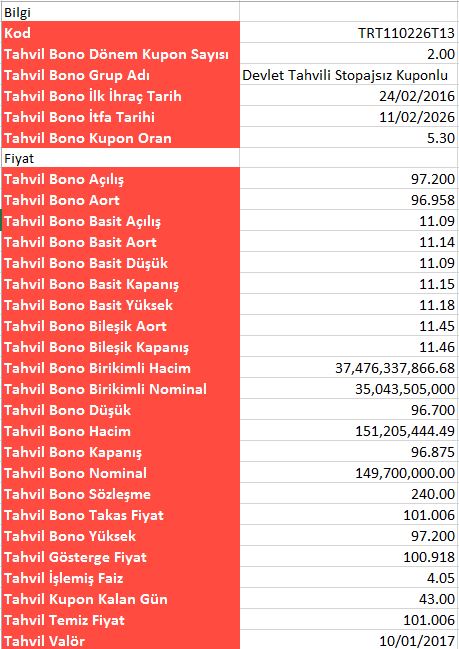Click the Tahvil Bono Basit Kapanış label
The height and width of the screenshot is (649, 459).
pos(91,284)
